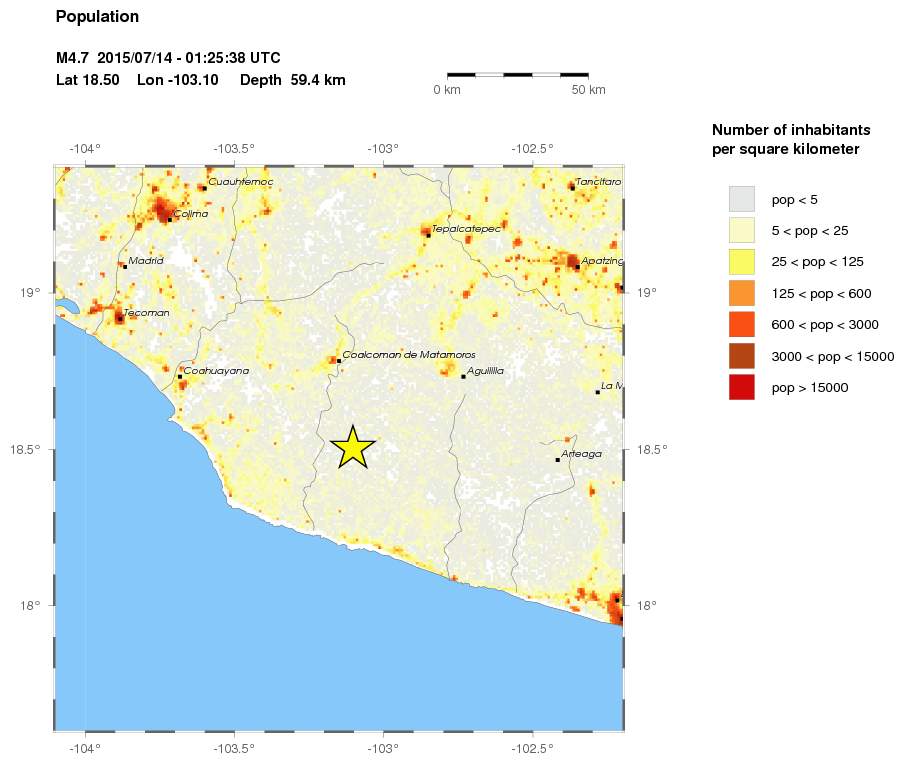Click the 'Lon -103.10' value
The height and width of the screenshot is (763, 904).
click(x=178, y=80)
